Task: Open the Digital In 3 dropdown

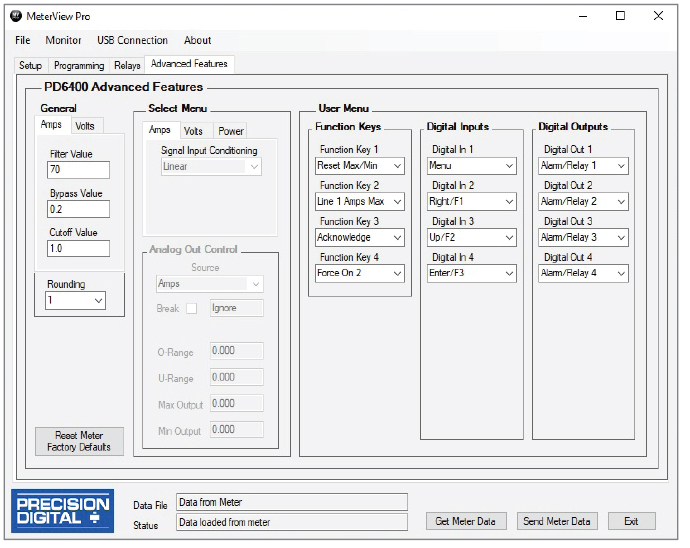Action: point(472,238)
